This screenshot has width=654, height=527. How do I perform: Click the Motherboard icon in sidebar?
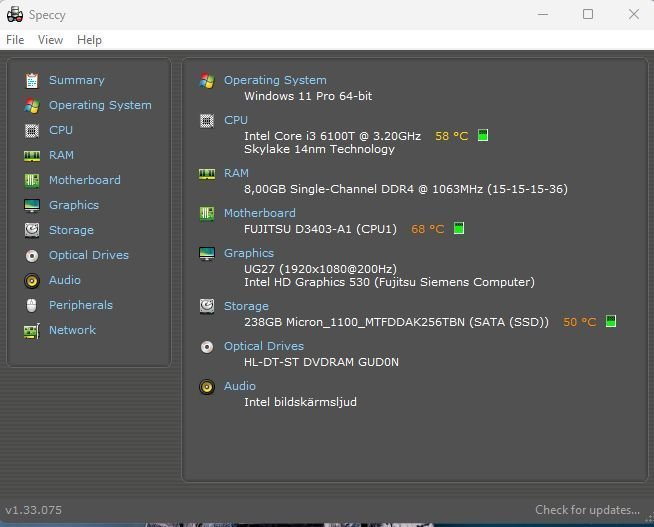32,180
